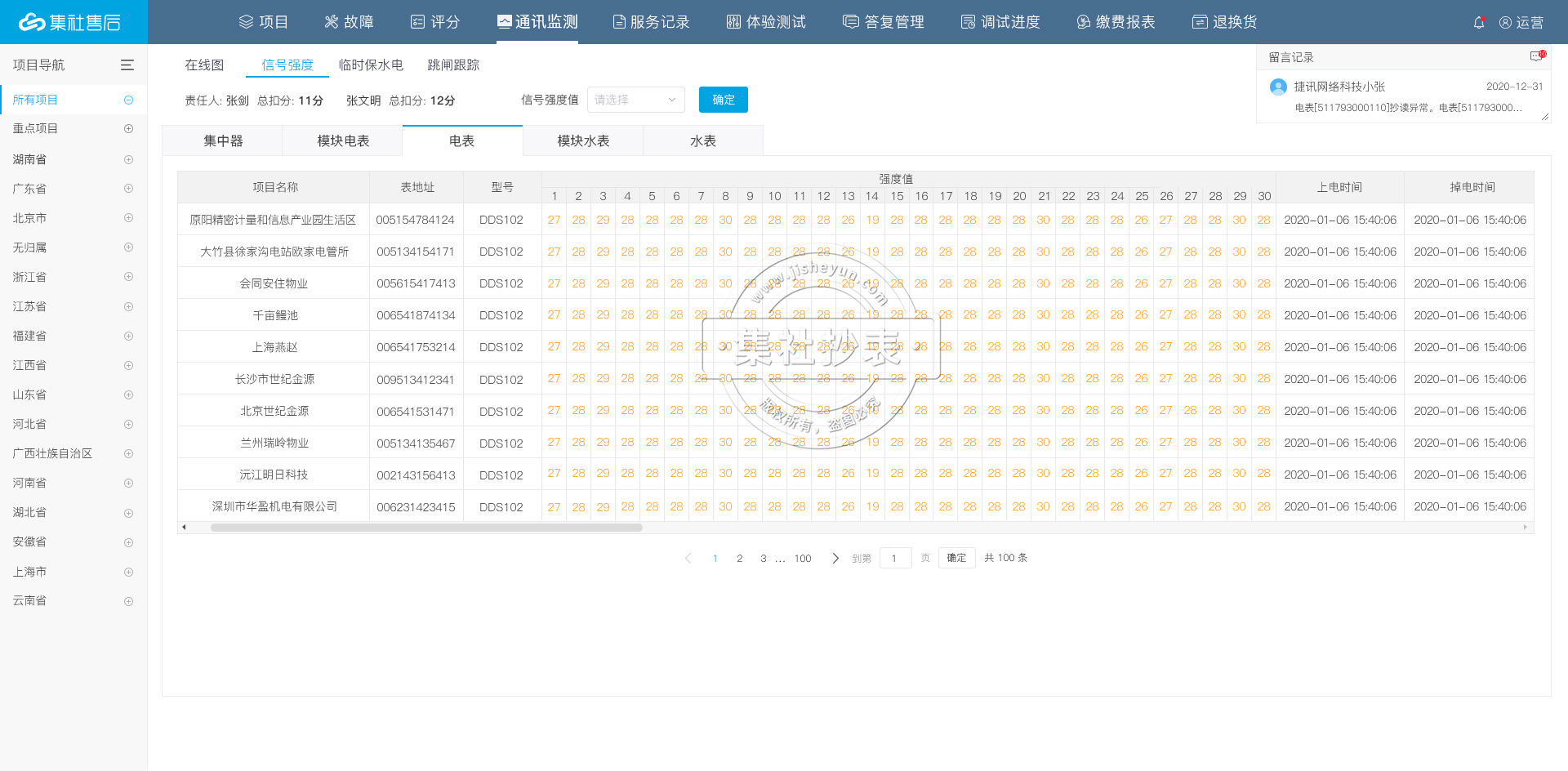Image resolution: width=1568 pixels, height=771 pixels.
Task: Click the previous page arrow in pagination
Action: pyautogui.click(x=688, y=559)
